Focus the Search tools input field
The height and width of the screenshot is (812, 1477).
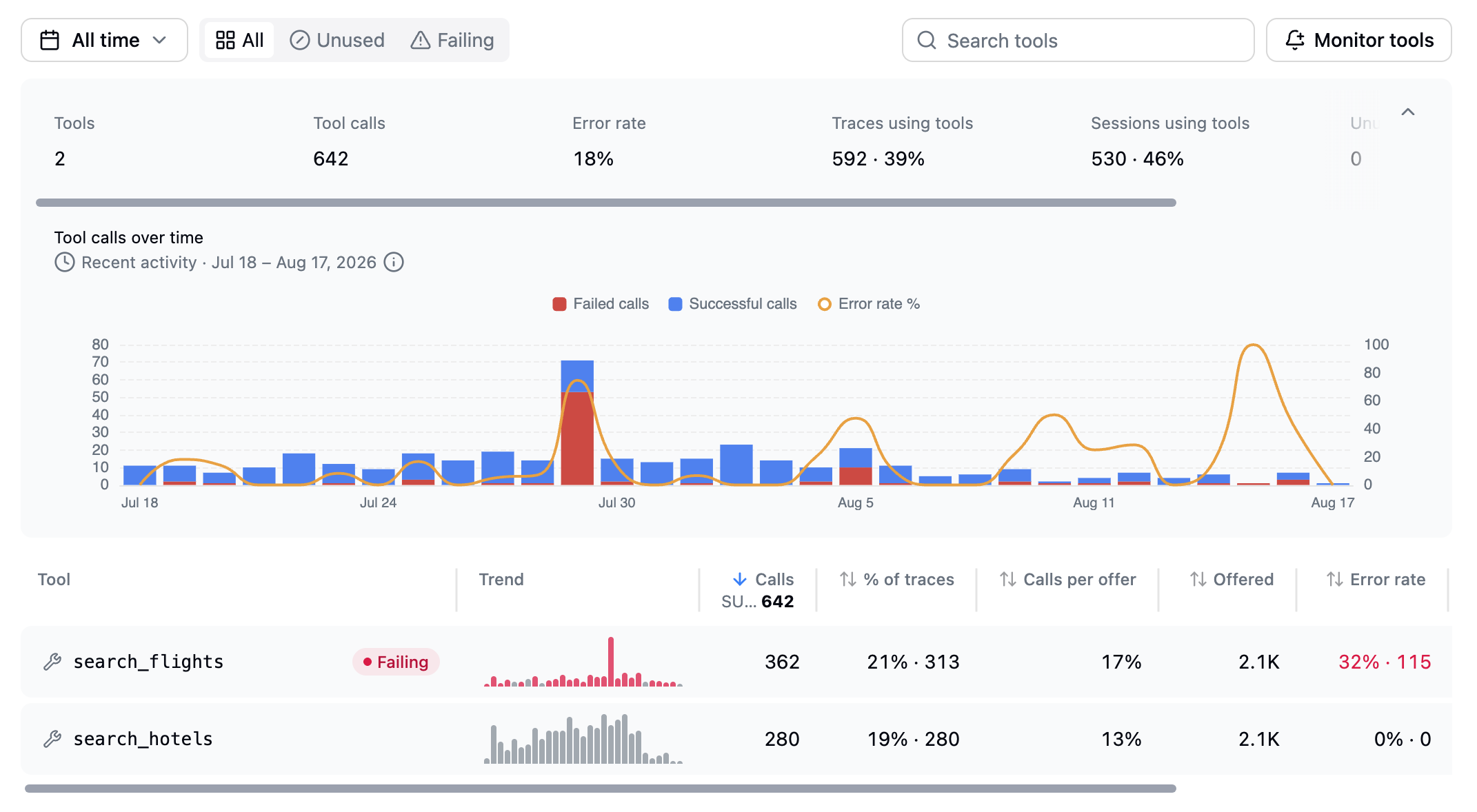1078,40
